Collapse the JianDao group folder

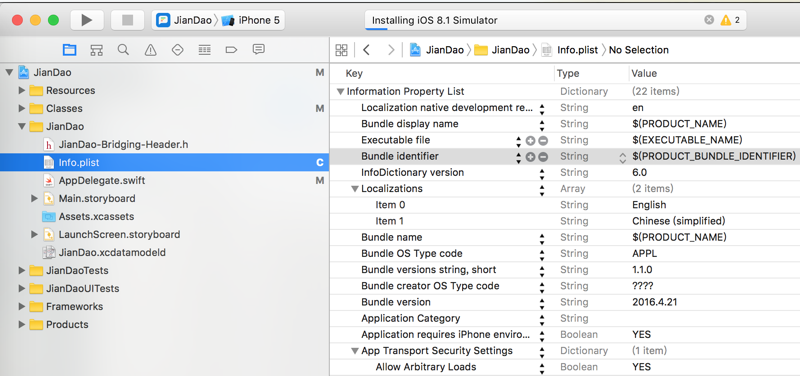click(x=22, y=127)
